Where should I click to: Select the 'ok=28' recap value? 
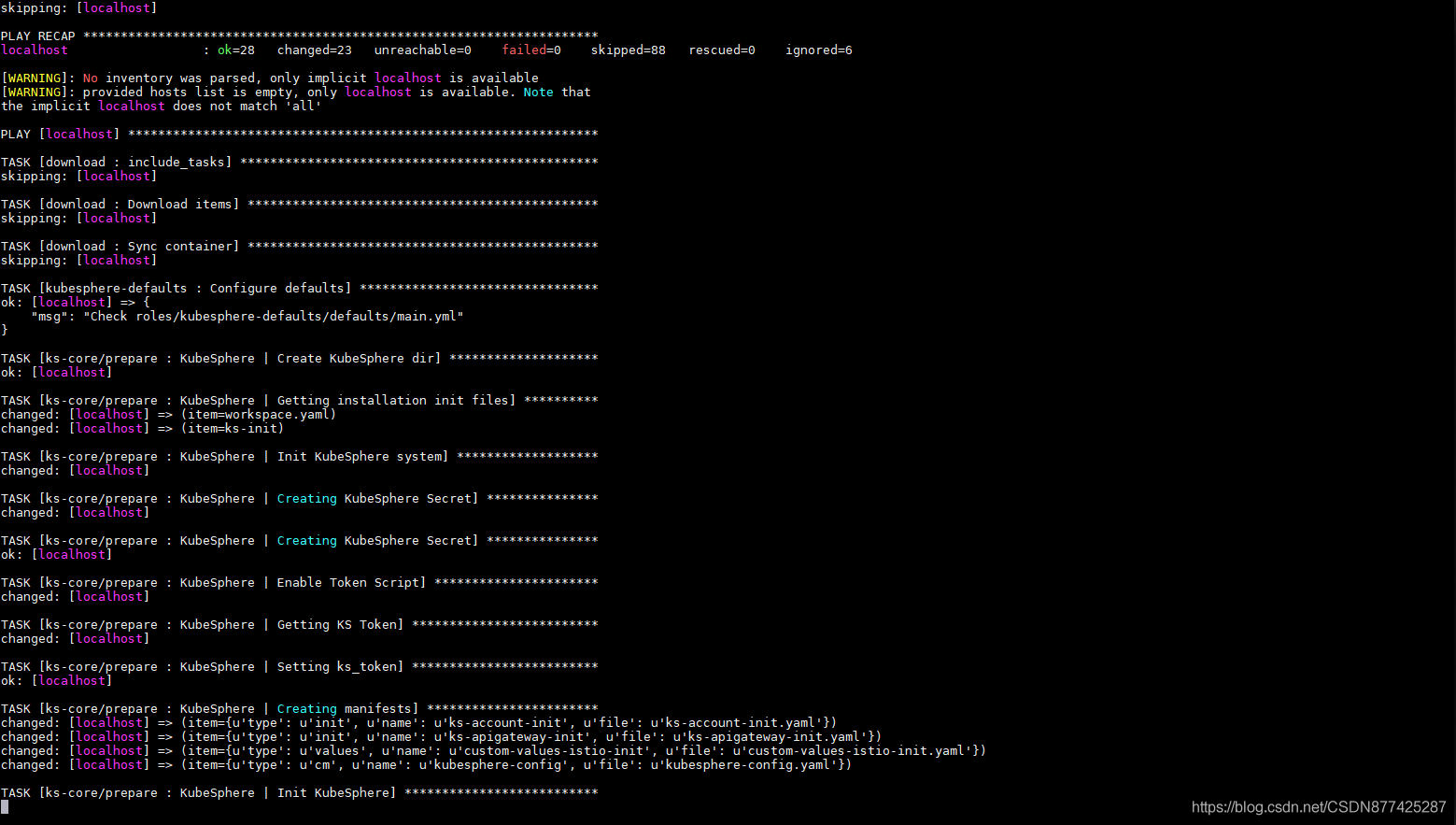236,50
